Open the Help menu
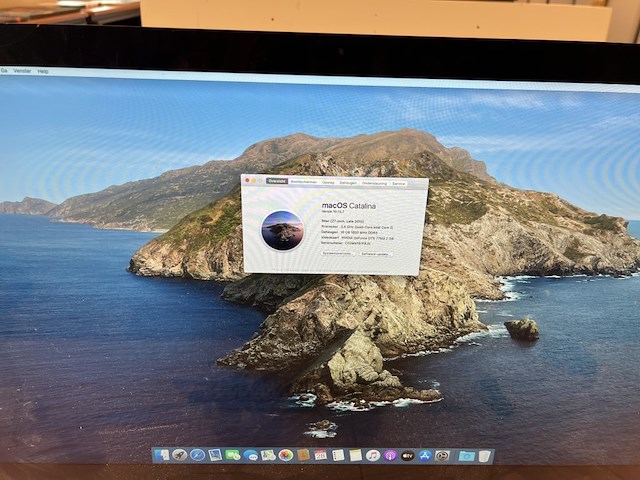 [x=42, y=72]
